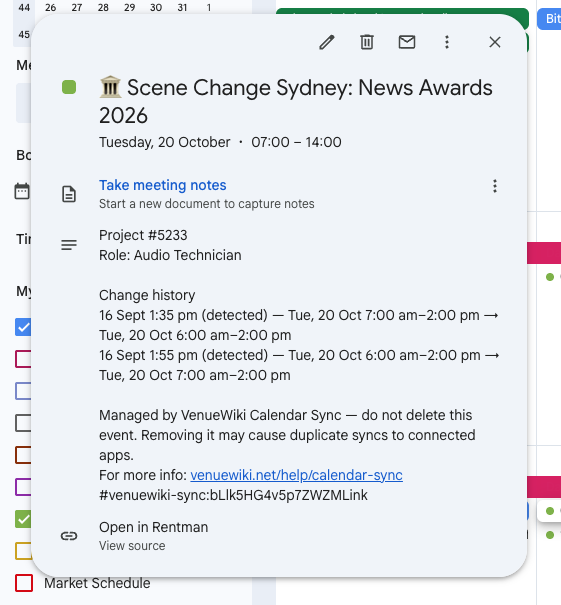Image resolution: width=561 pixels, height=605 pixels.
Task: Select date 26 in the mini calendar
Action: pyautogui.click(x=51, y=7)
